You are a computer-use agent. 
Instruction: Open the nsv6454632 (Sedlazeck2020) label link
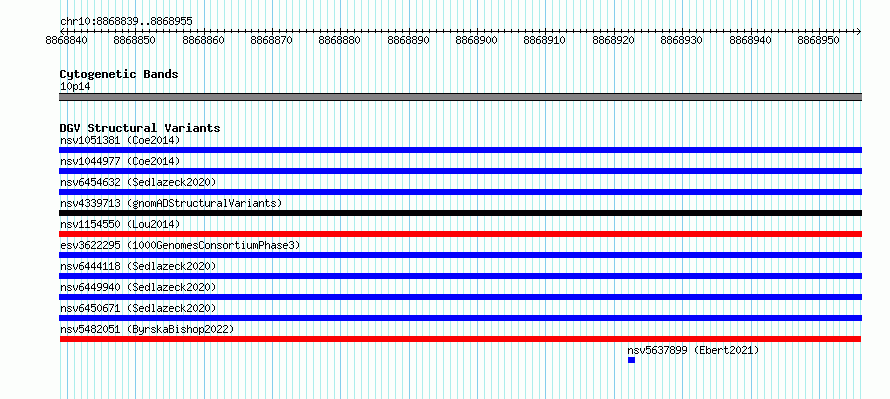coord(138,182)
